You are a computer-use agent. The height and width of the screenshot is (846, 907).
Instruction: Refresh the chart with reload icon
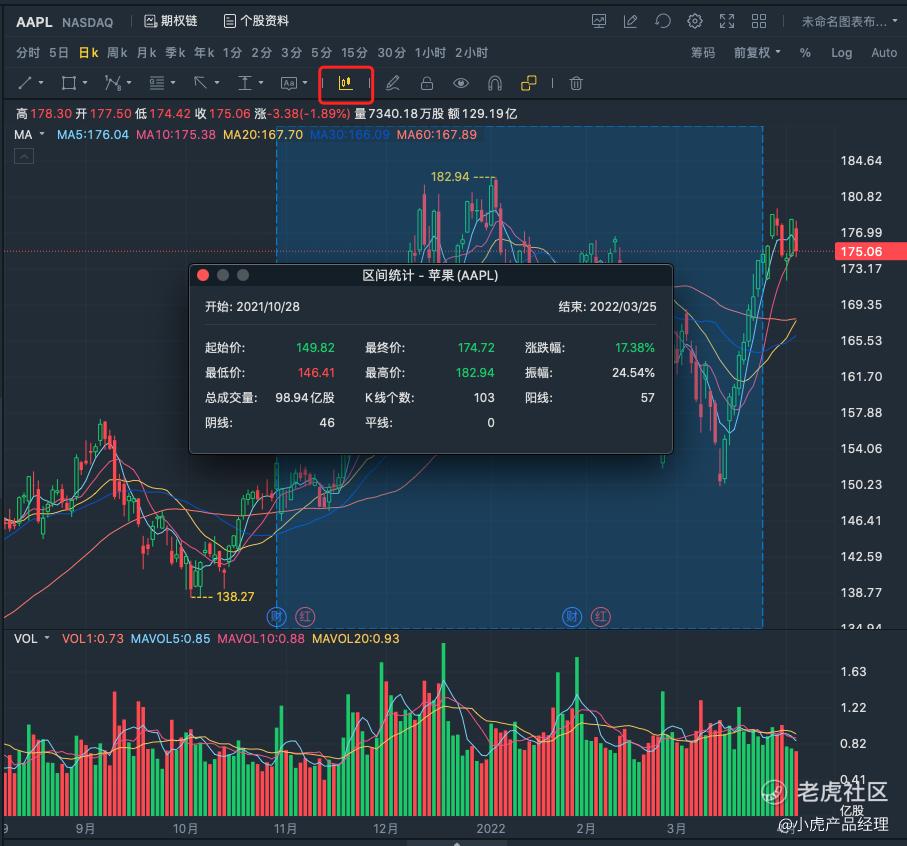click(663, 21)
